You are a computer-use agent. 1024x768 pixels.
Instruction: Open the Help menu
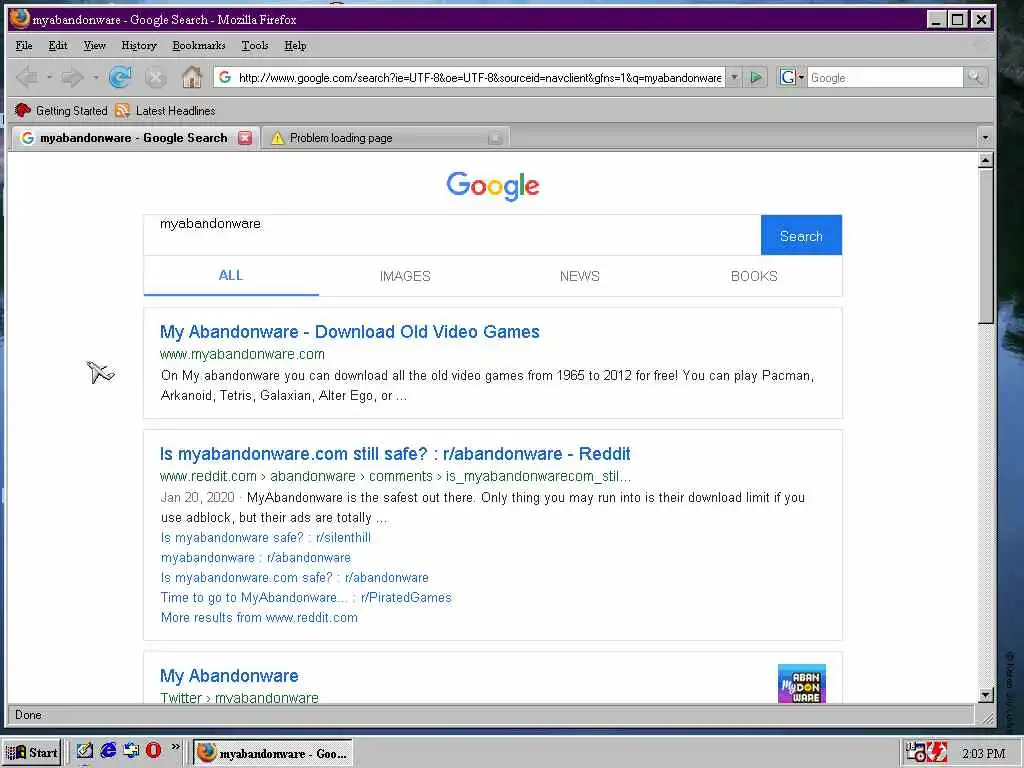point(295,46)
